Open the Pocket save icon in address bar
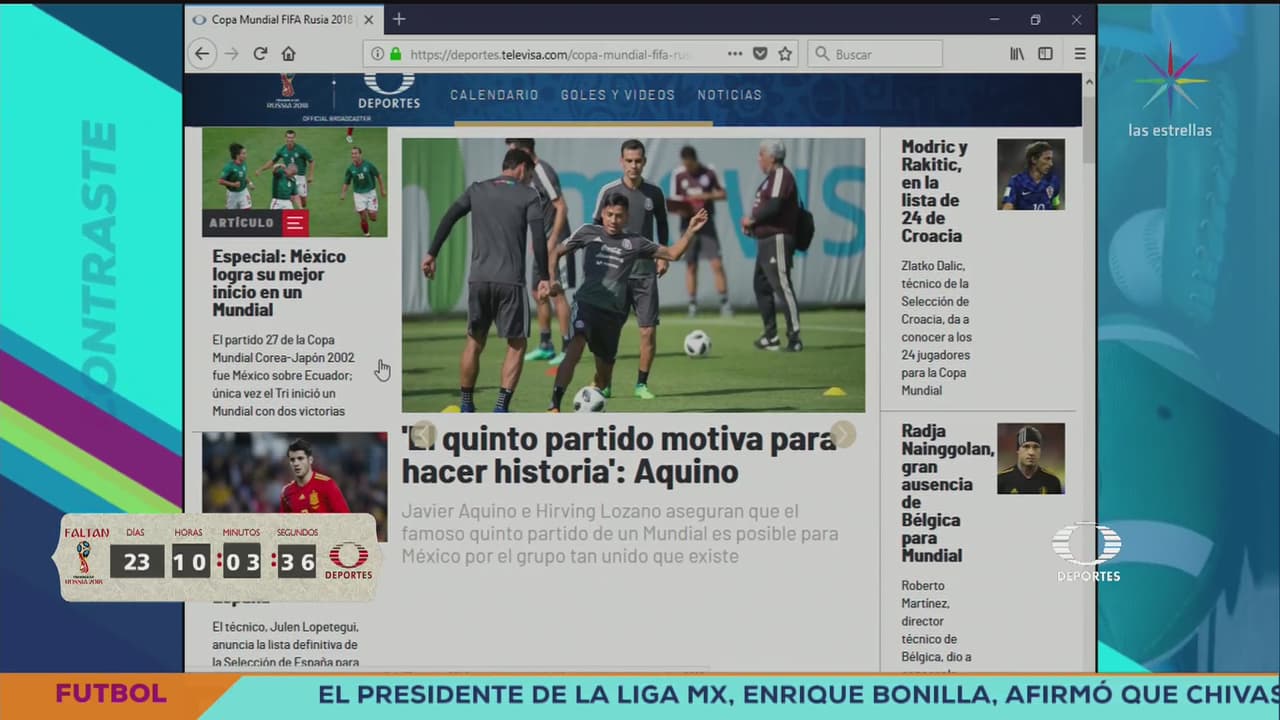 pyautogui.click(x=760, y=54)
